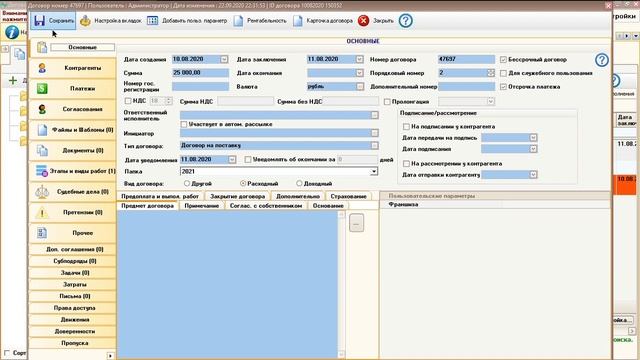Open Дата отправки контрагенту dropdown
The image size is (640, 360).
[x=533, y=175]
